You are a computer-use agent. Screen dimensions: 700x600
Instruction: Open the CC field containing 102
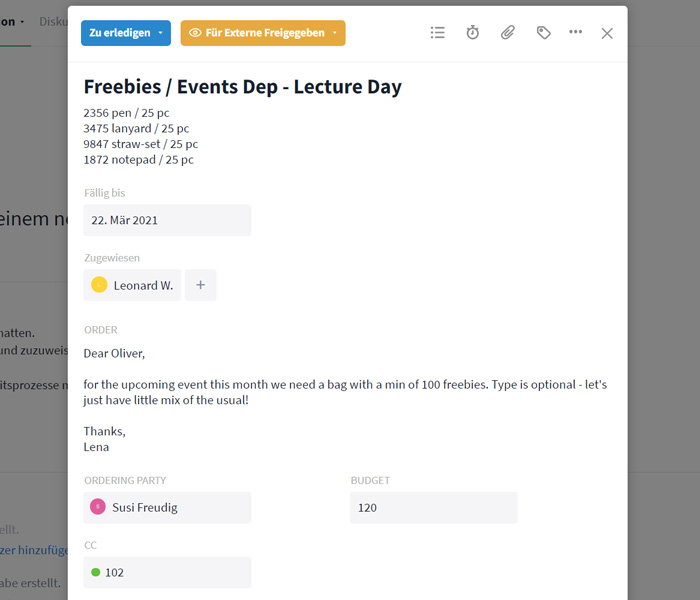(x=167, y=572)
